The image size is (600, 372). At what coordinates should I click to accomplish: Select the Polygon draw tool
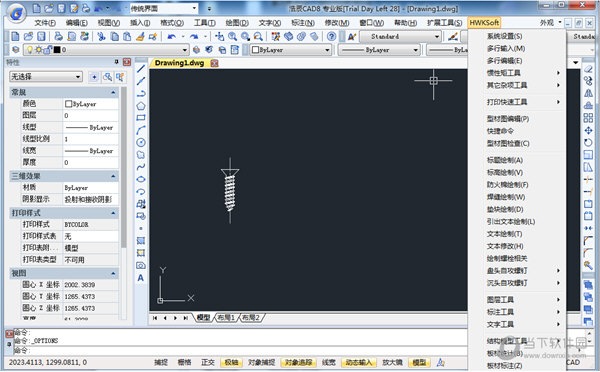click(x=141, y=106)
